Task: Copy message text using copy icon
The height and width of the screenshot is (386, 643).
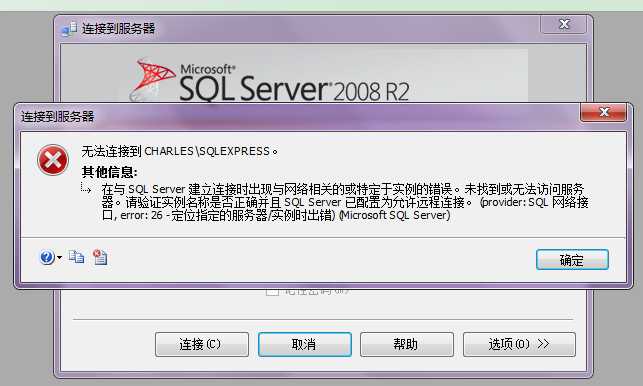Action: pos(76,257)
